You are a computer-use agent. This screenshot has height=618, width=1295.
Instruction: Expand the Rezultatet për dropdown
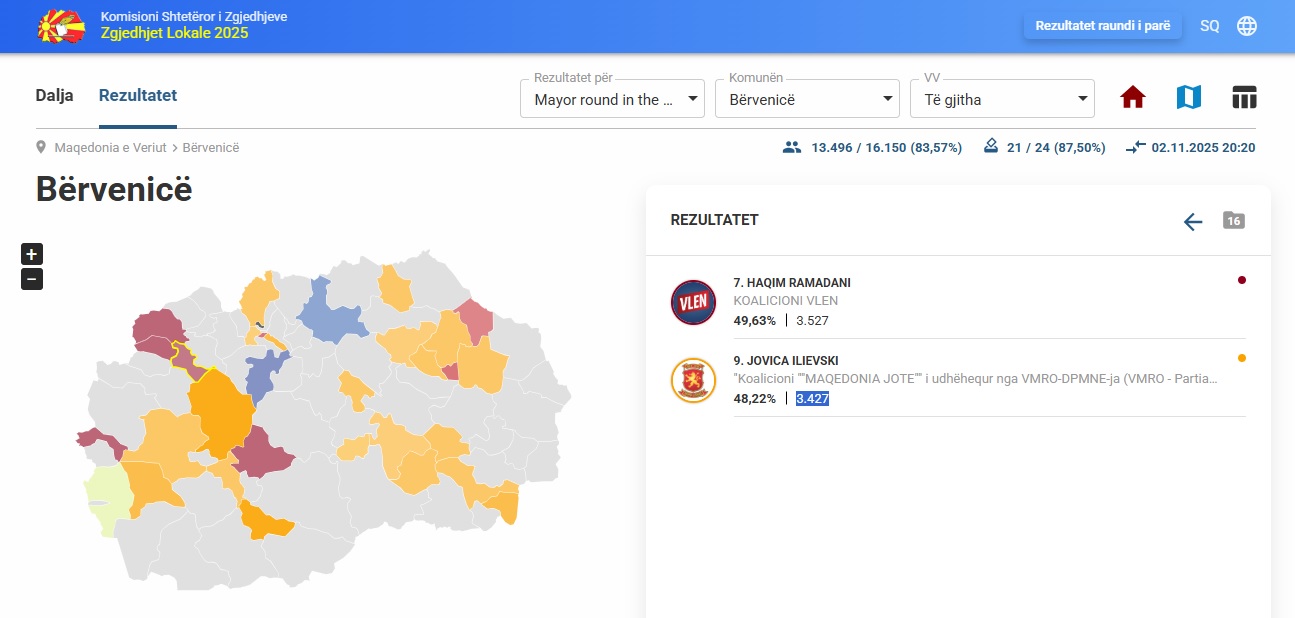[x=612, y=99]
